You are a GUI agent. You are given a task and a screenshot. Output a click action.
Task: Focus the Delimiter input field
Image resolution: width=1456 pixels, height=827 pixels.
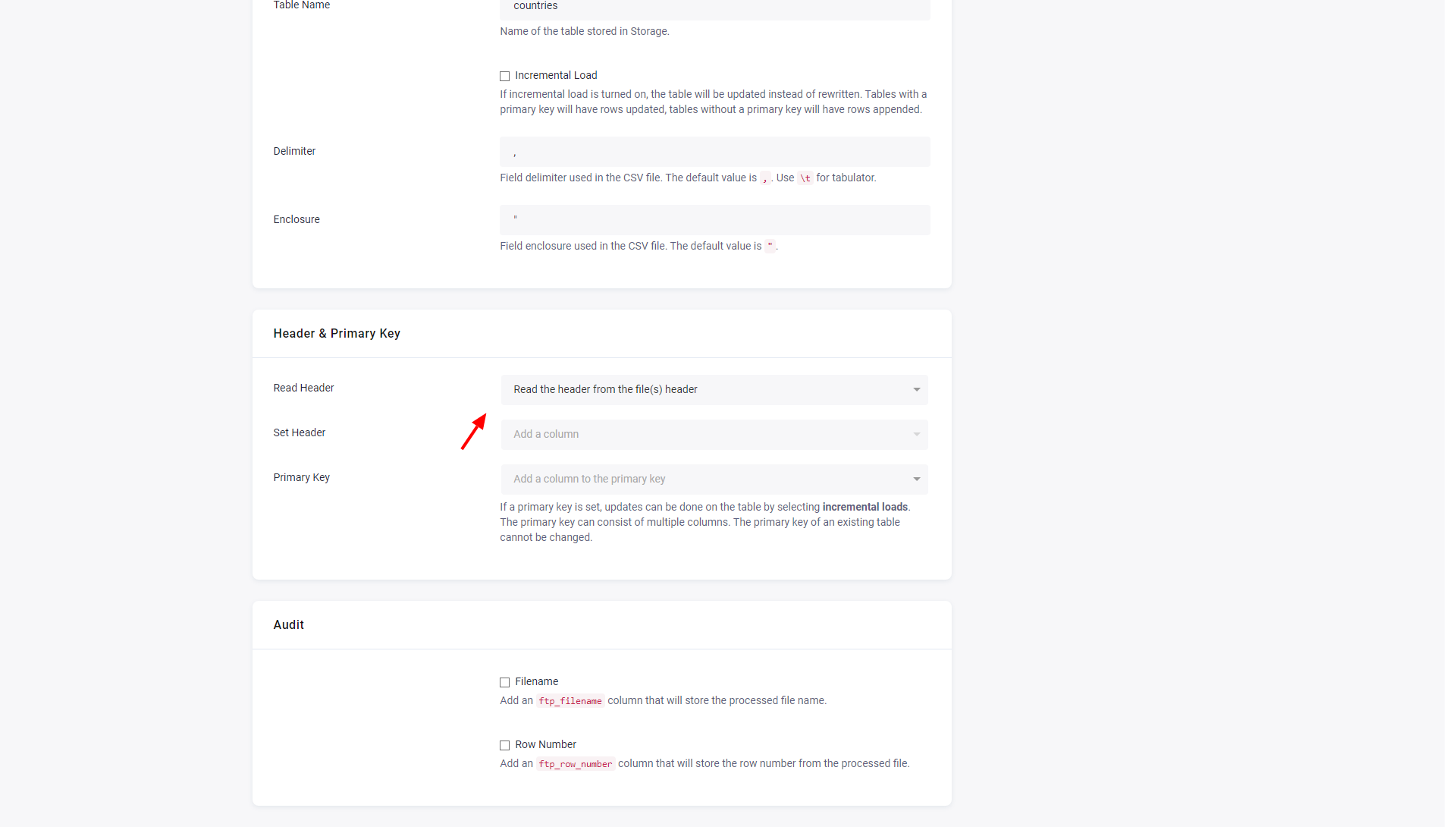tap(714, 152)
